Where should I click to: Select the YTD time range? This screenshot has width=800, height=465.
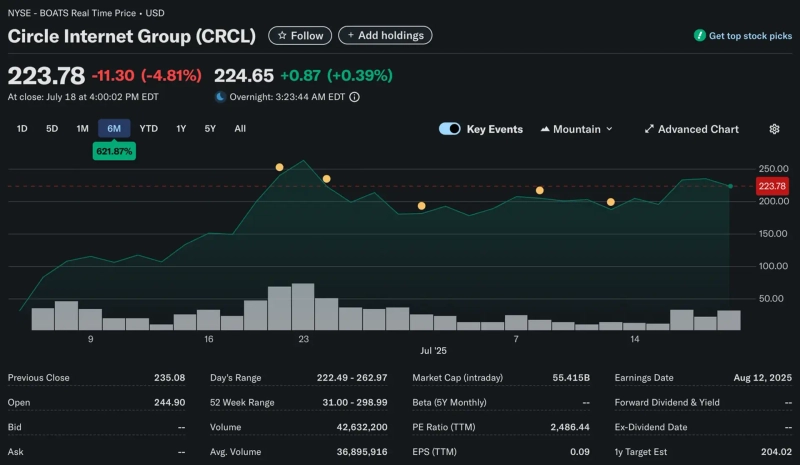(x=148, y=129)
